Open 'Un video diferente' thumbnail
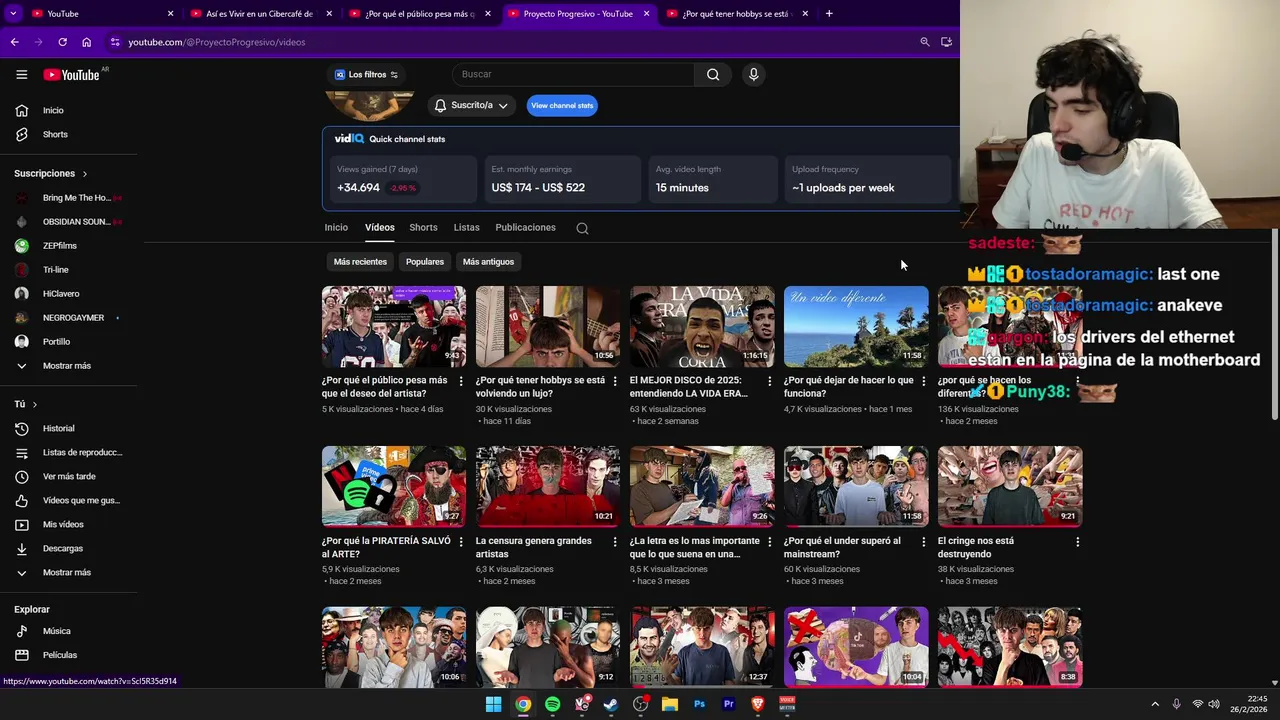This screenshot has height=720, width=1280. pos(856,326)
